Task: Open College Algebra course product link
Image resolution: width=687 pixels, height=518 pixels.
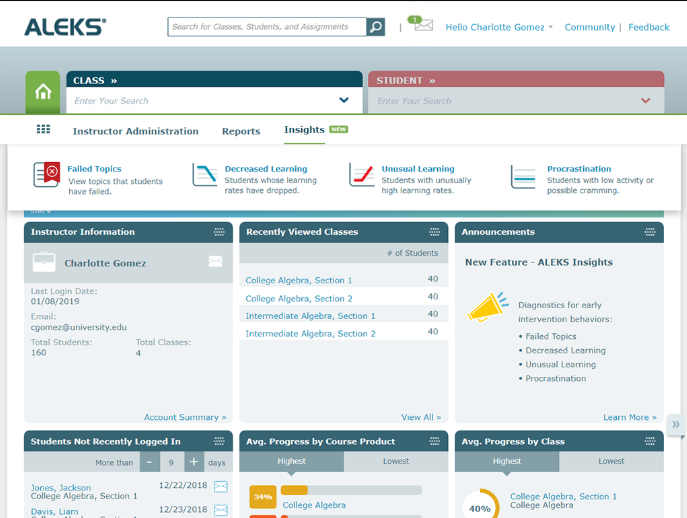Action: tap(314, 505)
